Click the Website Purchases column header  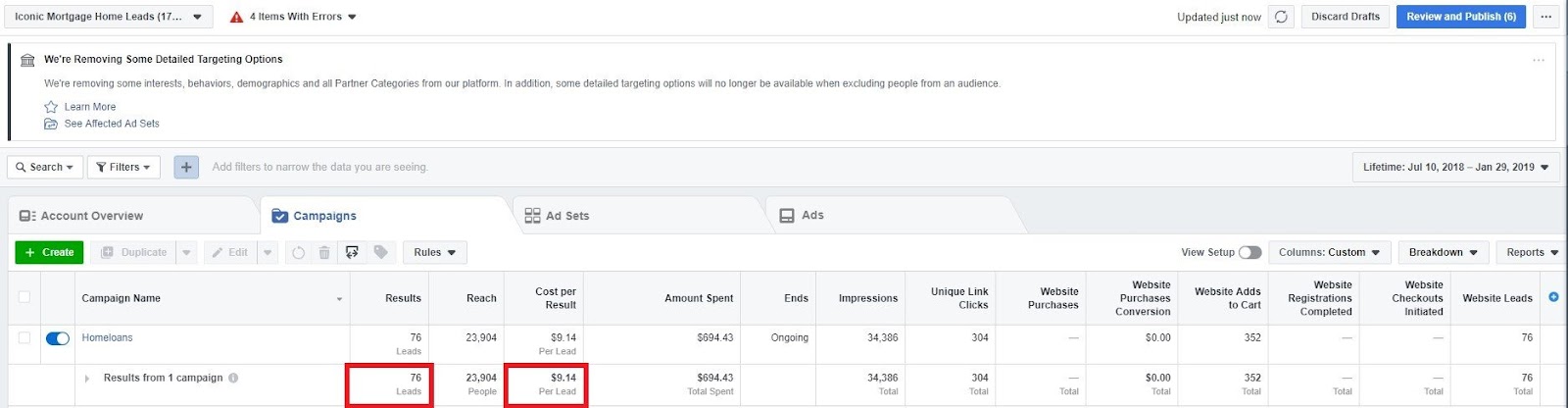coord(1042,298)
